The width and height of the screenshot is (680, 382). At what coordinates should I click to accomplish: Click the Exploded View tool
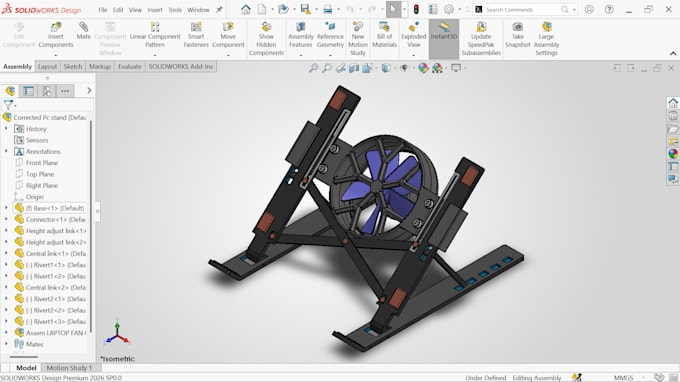point(414,36)
